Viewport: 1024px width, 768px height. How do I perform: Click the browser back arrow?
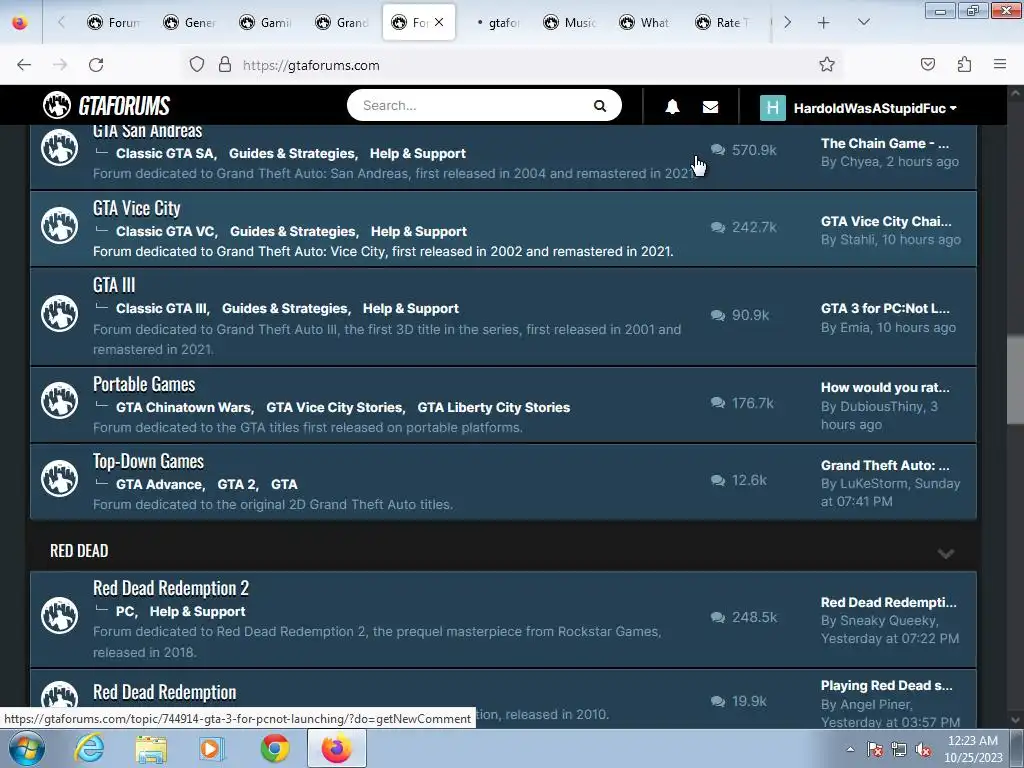pos(24,65)
